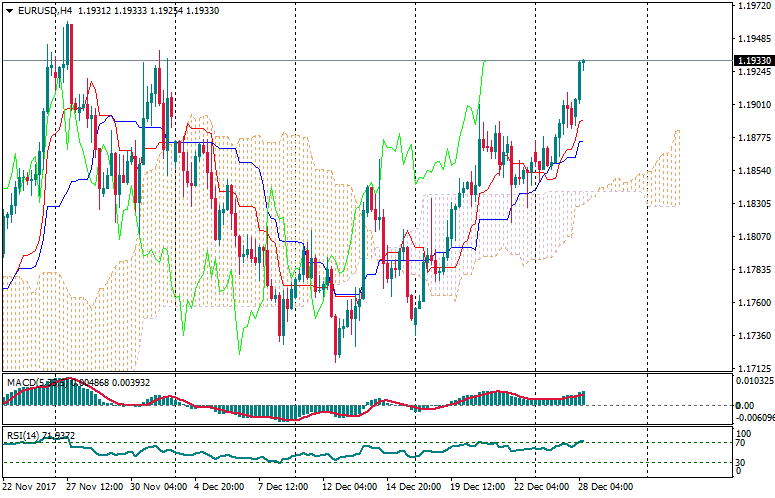Click the RSI 70 level label
The image size is (775, 498).
[x=742, y=441]
